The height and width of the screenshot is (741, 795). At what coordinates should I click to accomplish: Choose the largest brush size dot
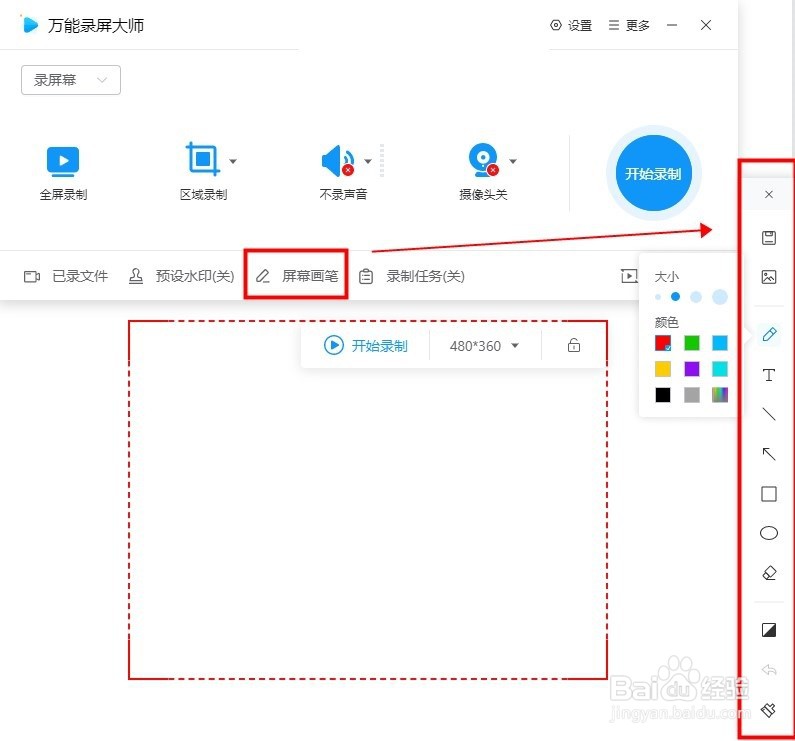pos(719,297)
